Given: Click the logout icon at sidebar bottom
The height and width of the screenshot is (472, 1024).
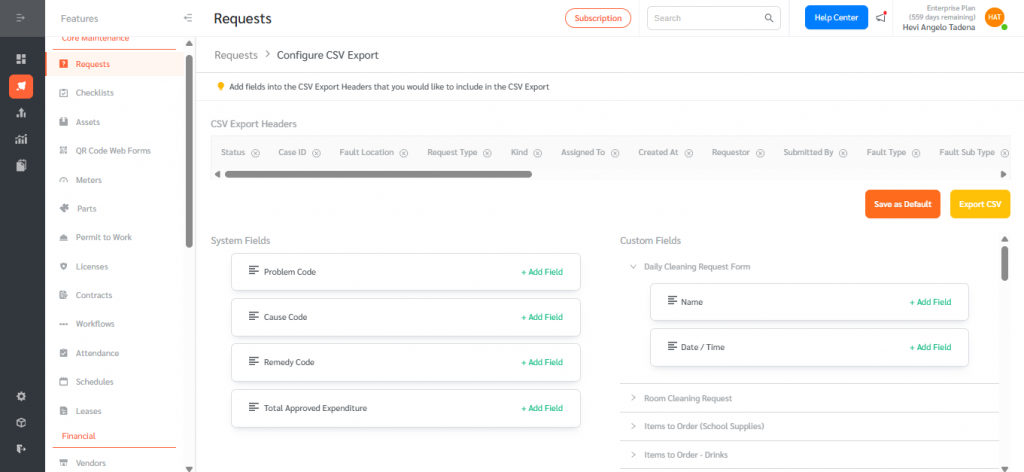Looking at the screenshot, I should pos(21,448).
